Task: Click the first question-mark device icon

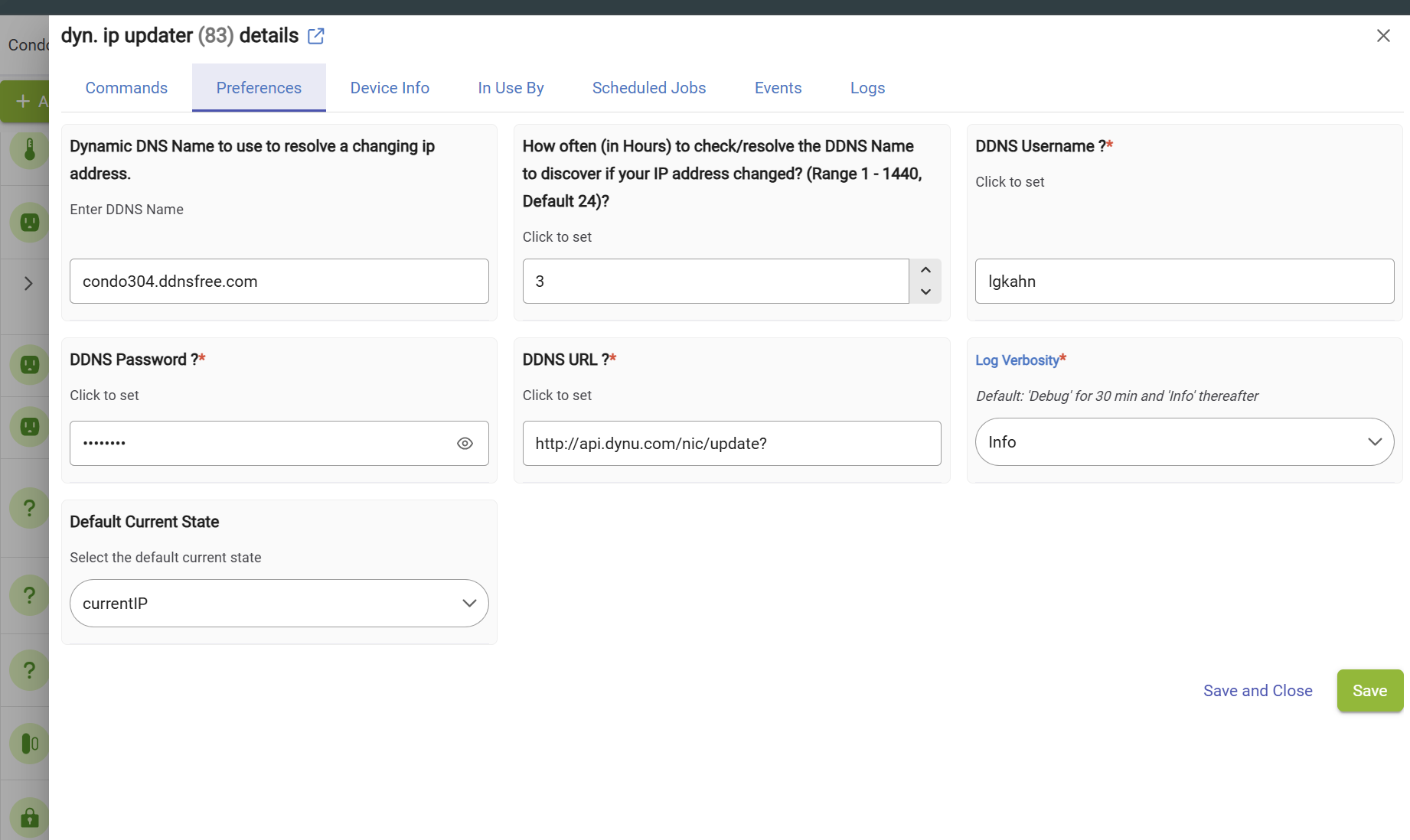Action: pyautogui.click(x=29, y=507)
